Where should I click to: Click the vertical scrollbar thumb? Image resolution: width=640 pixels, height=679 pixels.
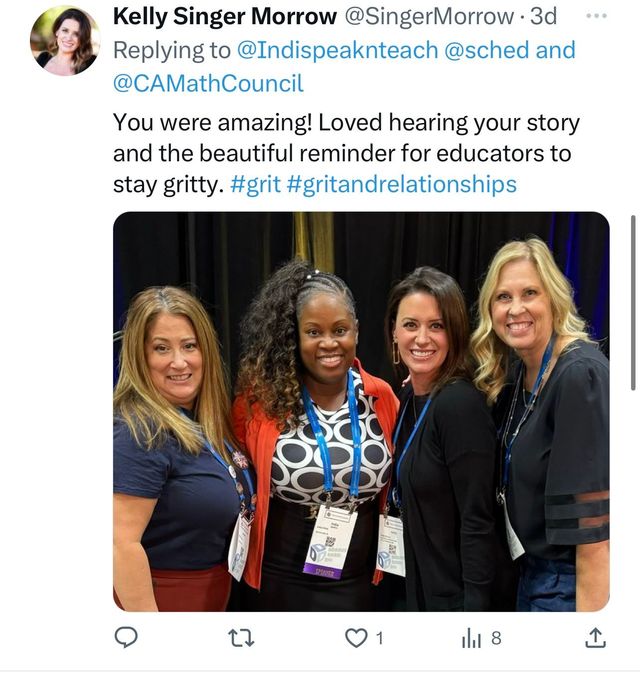click(x=633, y=303)
